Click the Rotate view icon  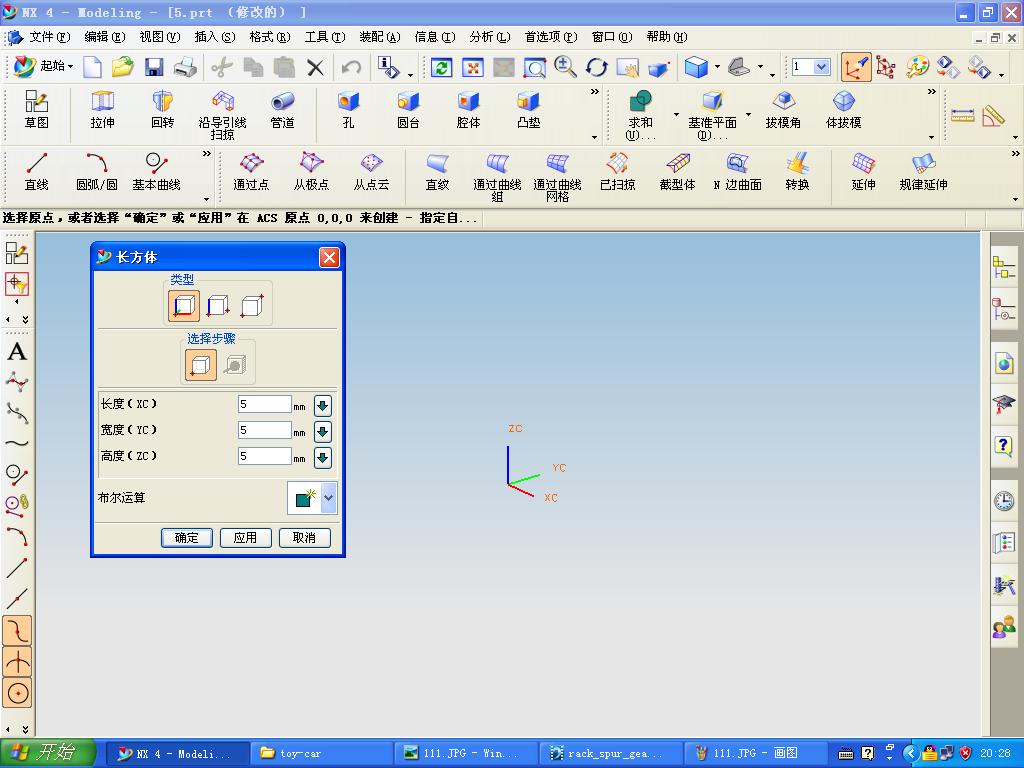pyautogui.click(x=596, y=67)
